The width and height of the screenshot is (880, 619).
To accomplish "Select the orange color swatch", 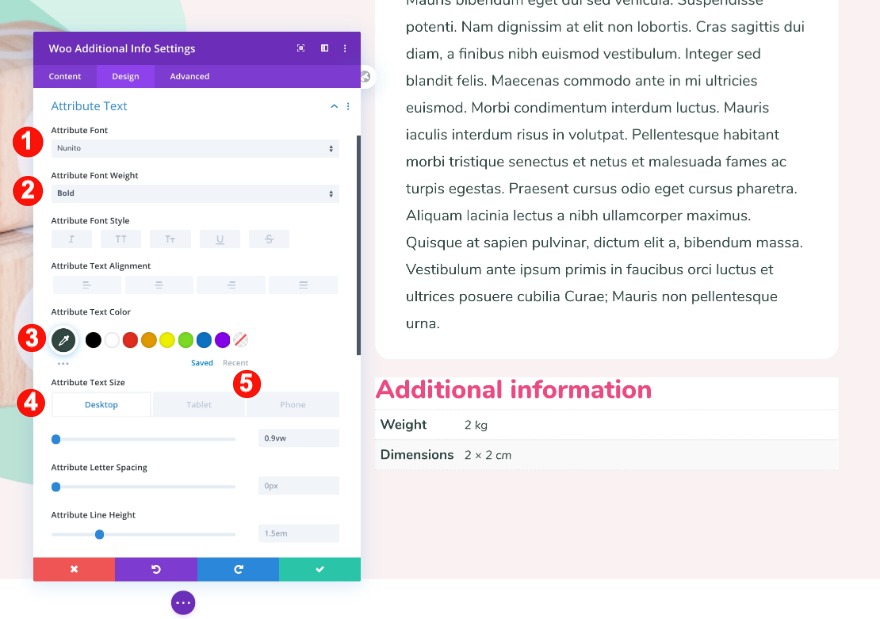I will [x=149, y=340].
